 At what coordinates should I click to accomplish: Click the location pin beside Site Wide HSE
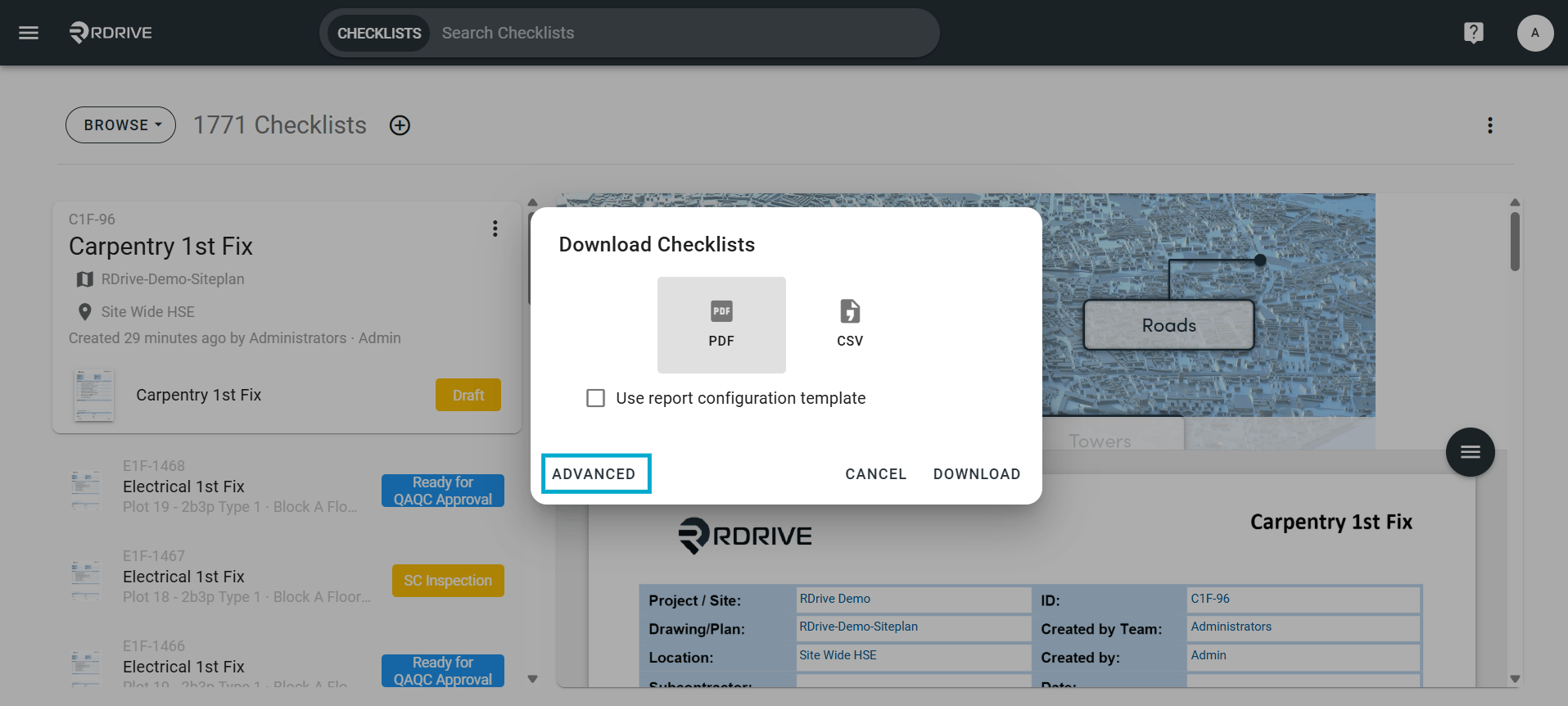[84, 312]
